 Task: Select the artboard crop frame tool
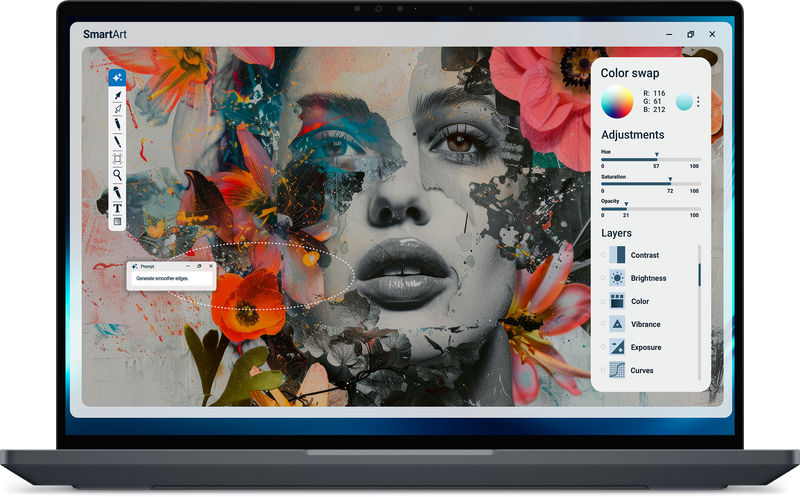click(x=117, y=159)
